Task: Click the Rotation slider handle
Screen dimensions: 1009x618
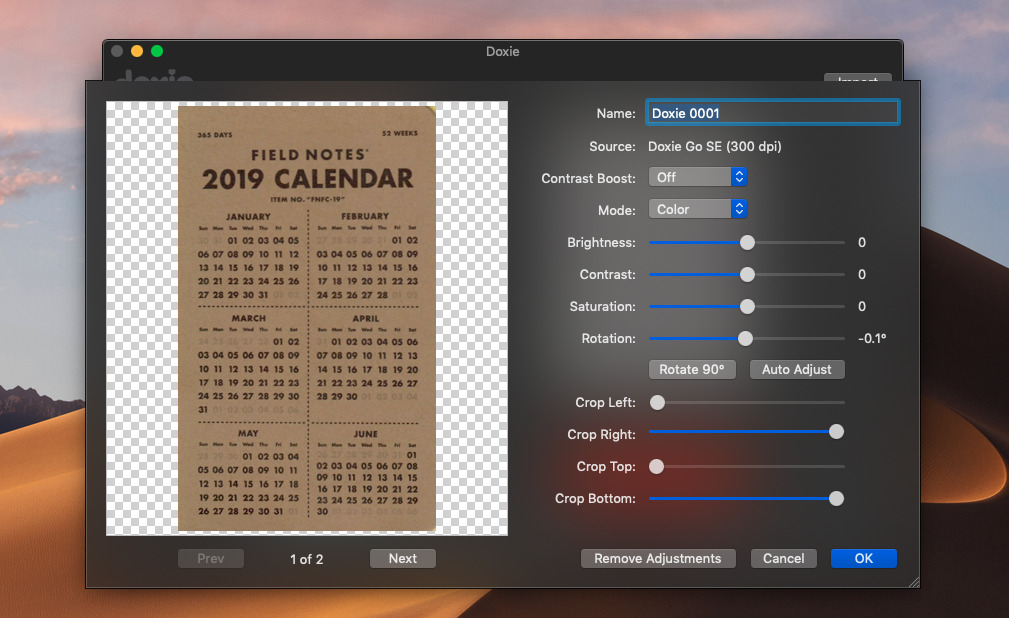Action: [745, 339]
